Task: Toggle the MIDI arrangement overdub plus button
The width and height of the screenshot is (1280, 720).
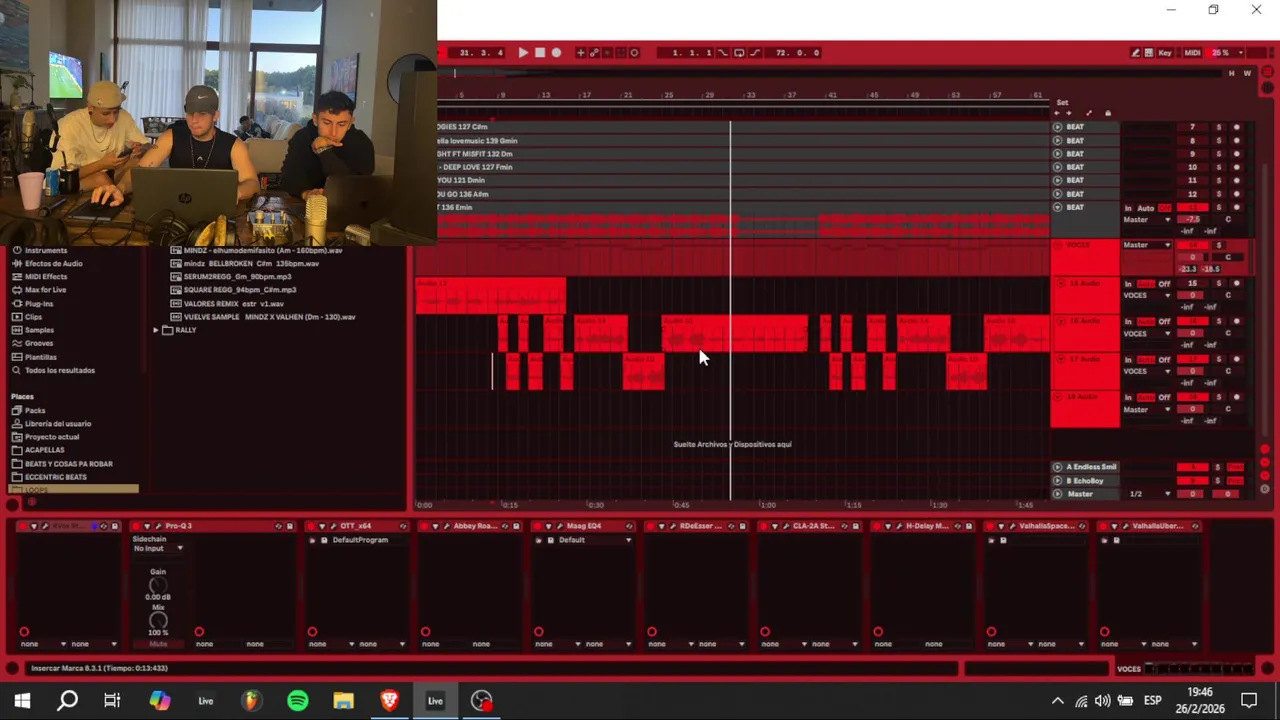Action: 581,53
